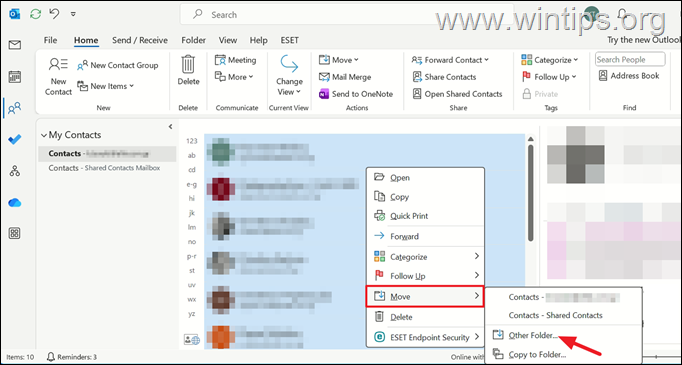Image resolution: width=682 pixels, height=365 pixels.
Task: Open Categorize submenu in context menu
Action: (x=425, y=257)
